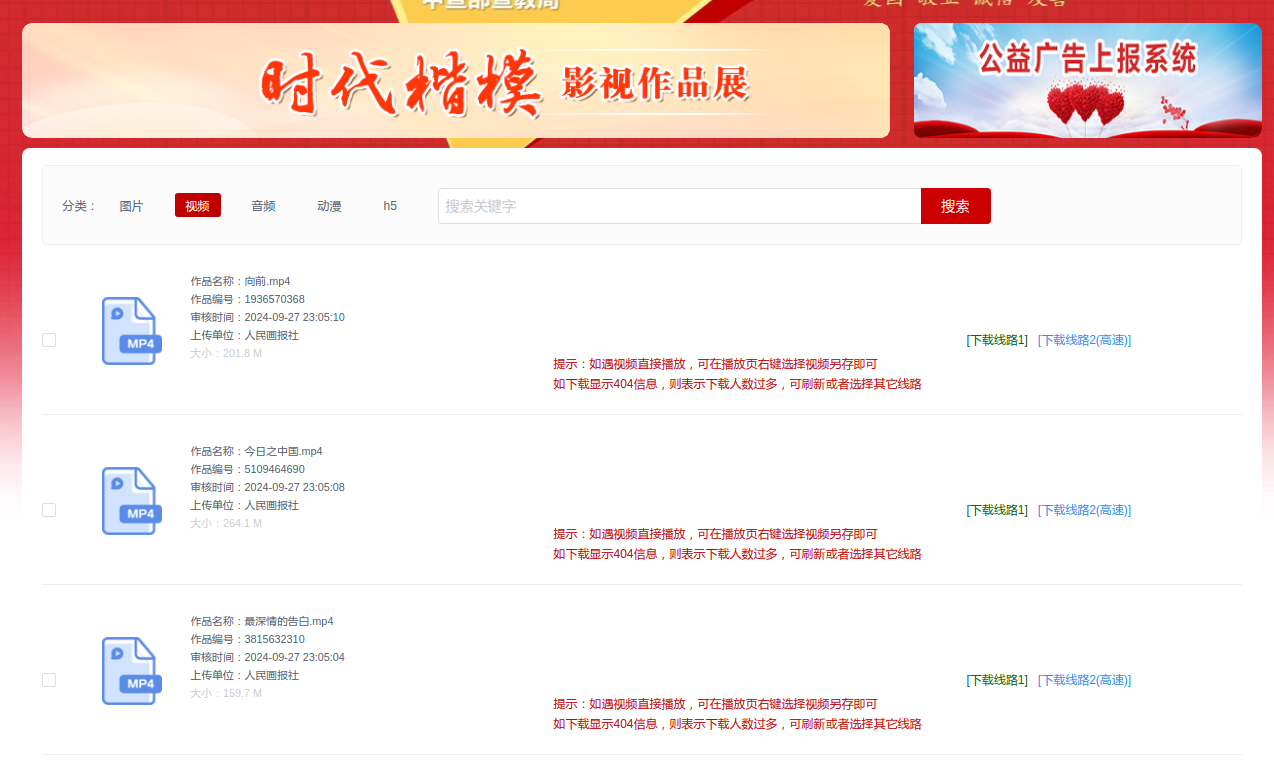Select the checkbox next to 今日之中国.mp4

49,510
